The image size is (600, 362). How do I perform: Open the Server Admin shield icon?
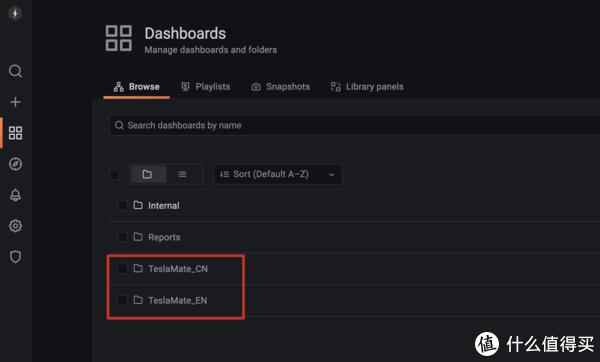coord(15,257)
